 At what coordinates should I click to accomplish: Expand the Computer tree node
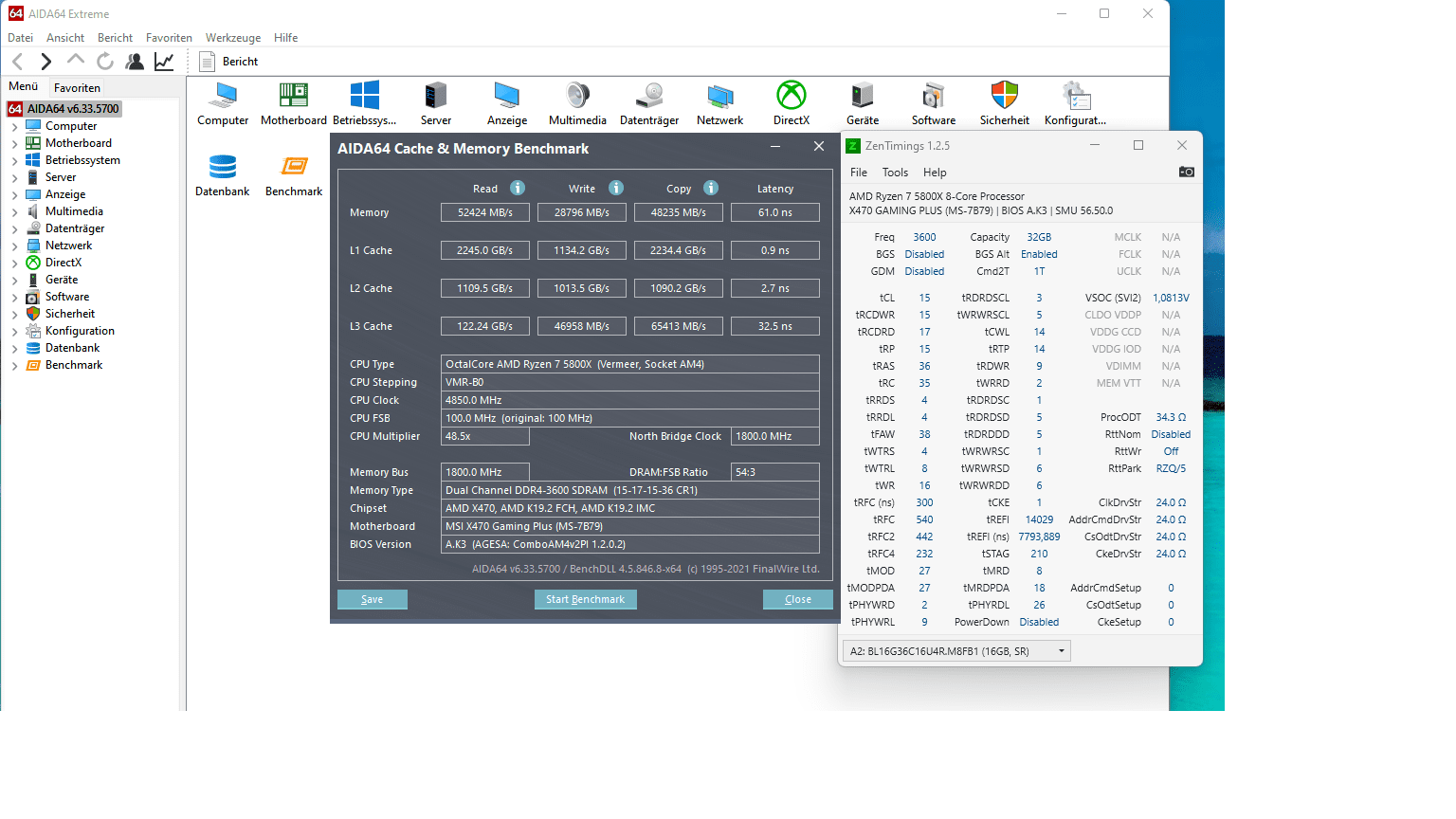(14, 126)
